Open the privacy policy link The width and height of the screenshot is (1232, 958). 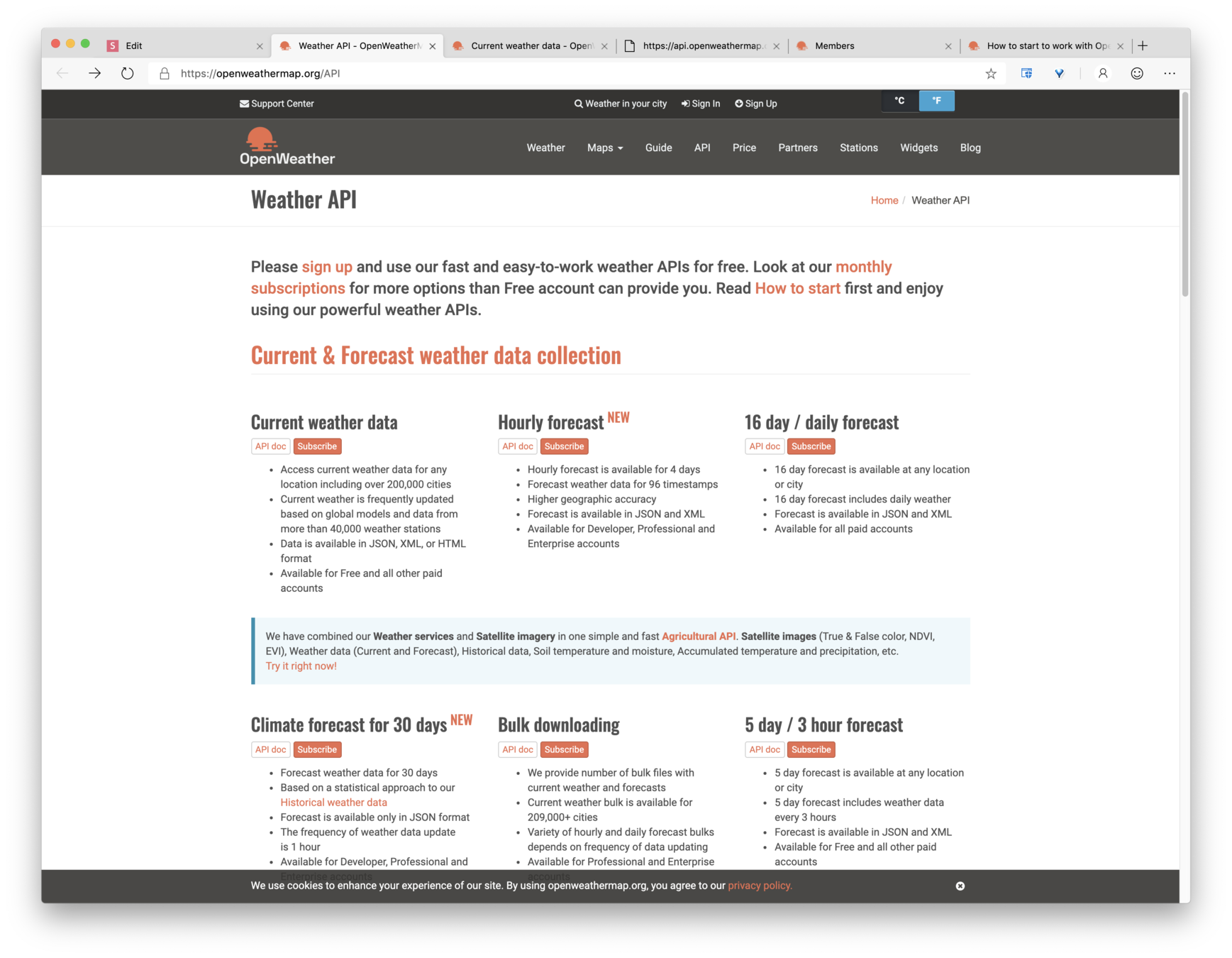click(x=760, y=886)
